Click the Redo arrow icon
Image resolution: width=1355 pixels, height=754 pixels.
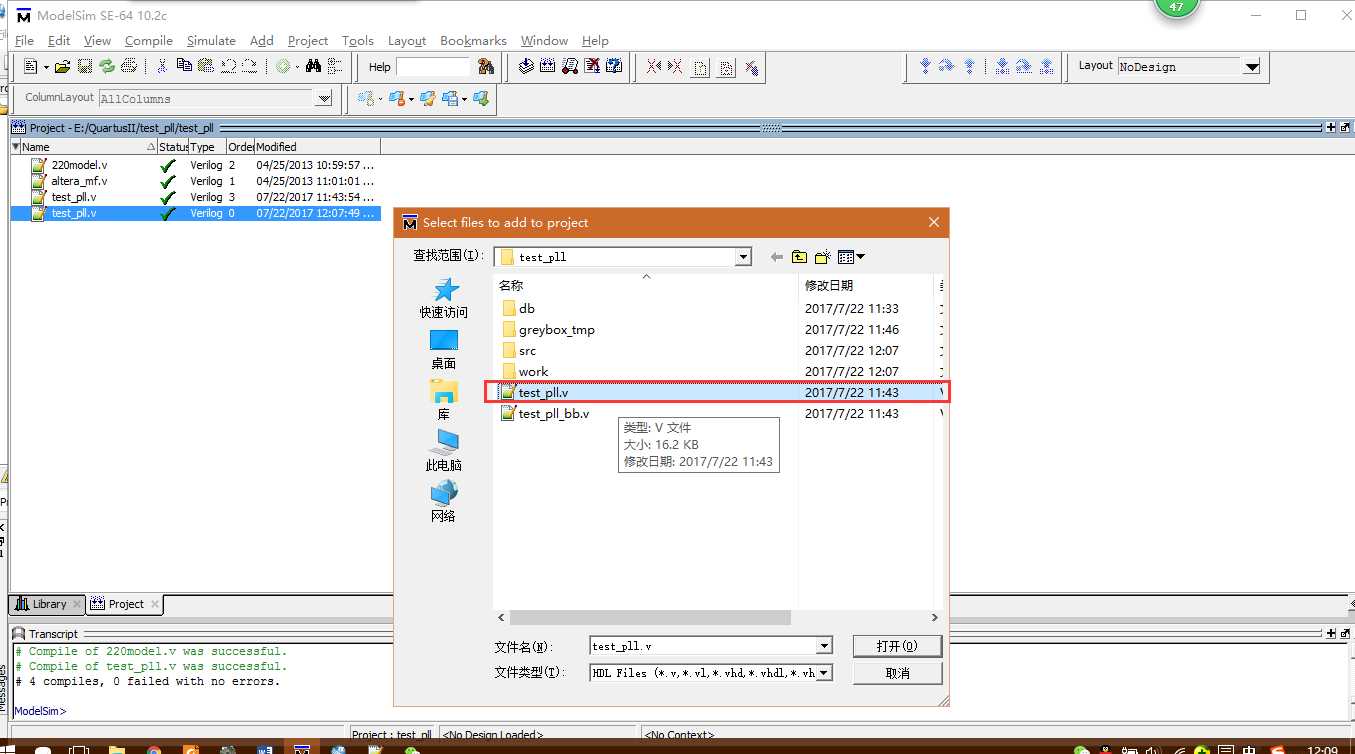[249, 67]
